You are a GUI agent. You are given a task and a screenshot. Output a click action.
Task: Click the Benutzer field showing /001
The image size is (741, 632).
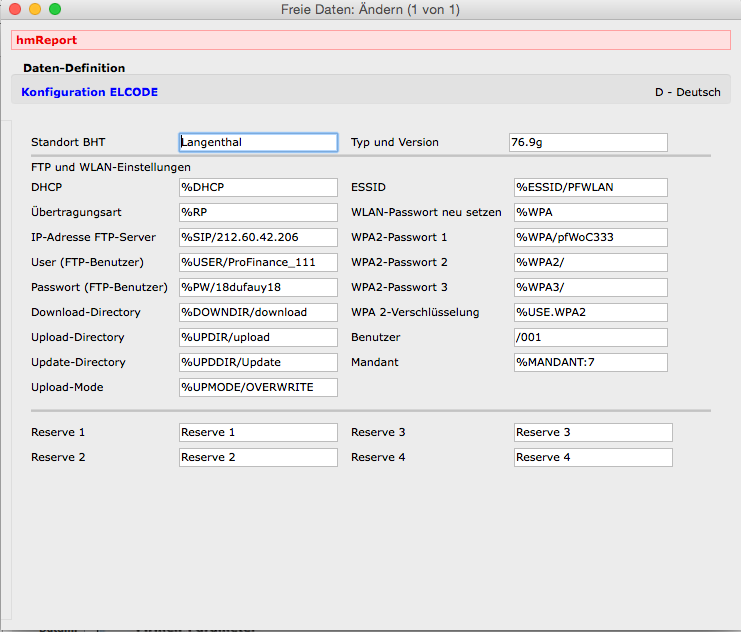[590, 337]
